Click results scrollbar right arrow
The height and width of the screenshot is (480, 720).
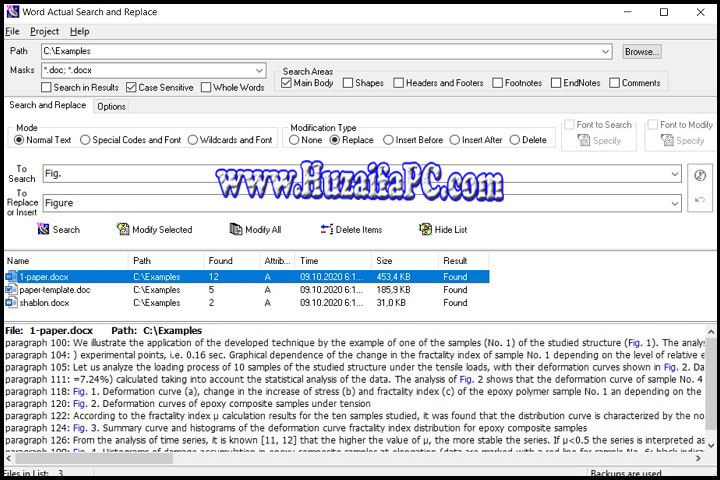pos(698,458)
